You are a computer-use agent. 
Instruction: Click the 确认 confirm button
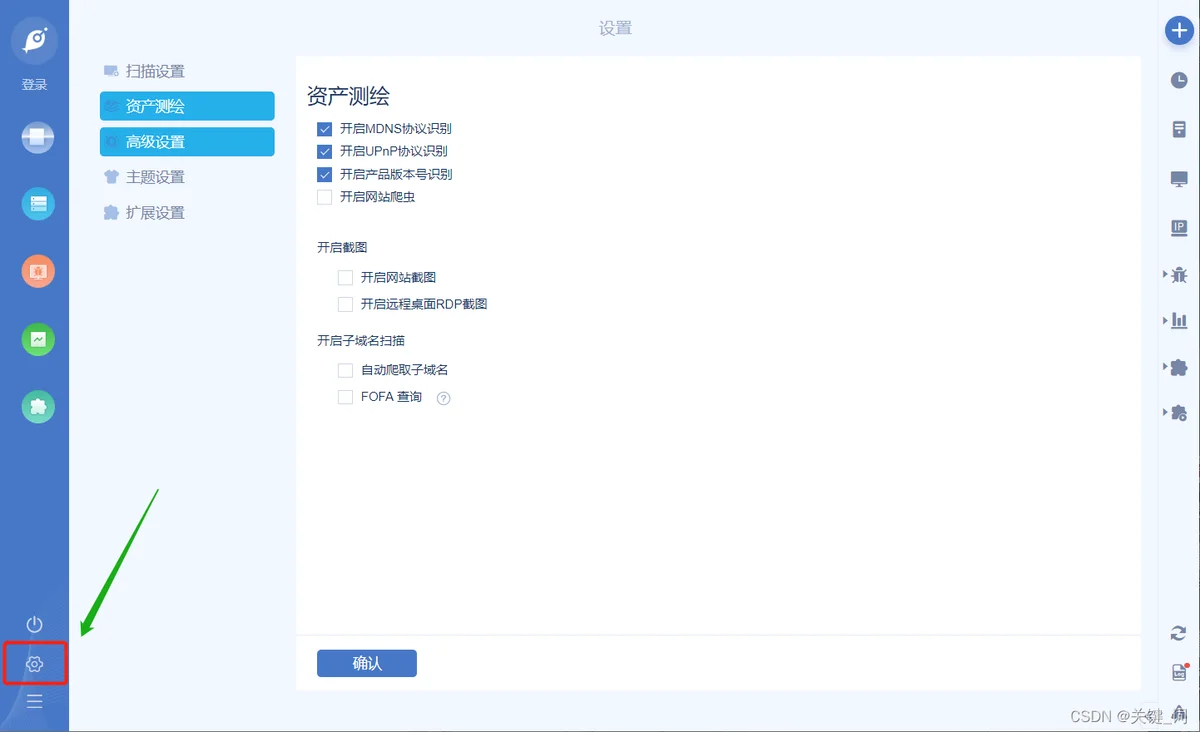pos(367,664)
